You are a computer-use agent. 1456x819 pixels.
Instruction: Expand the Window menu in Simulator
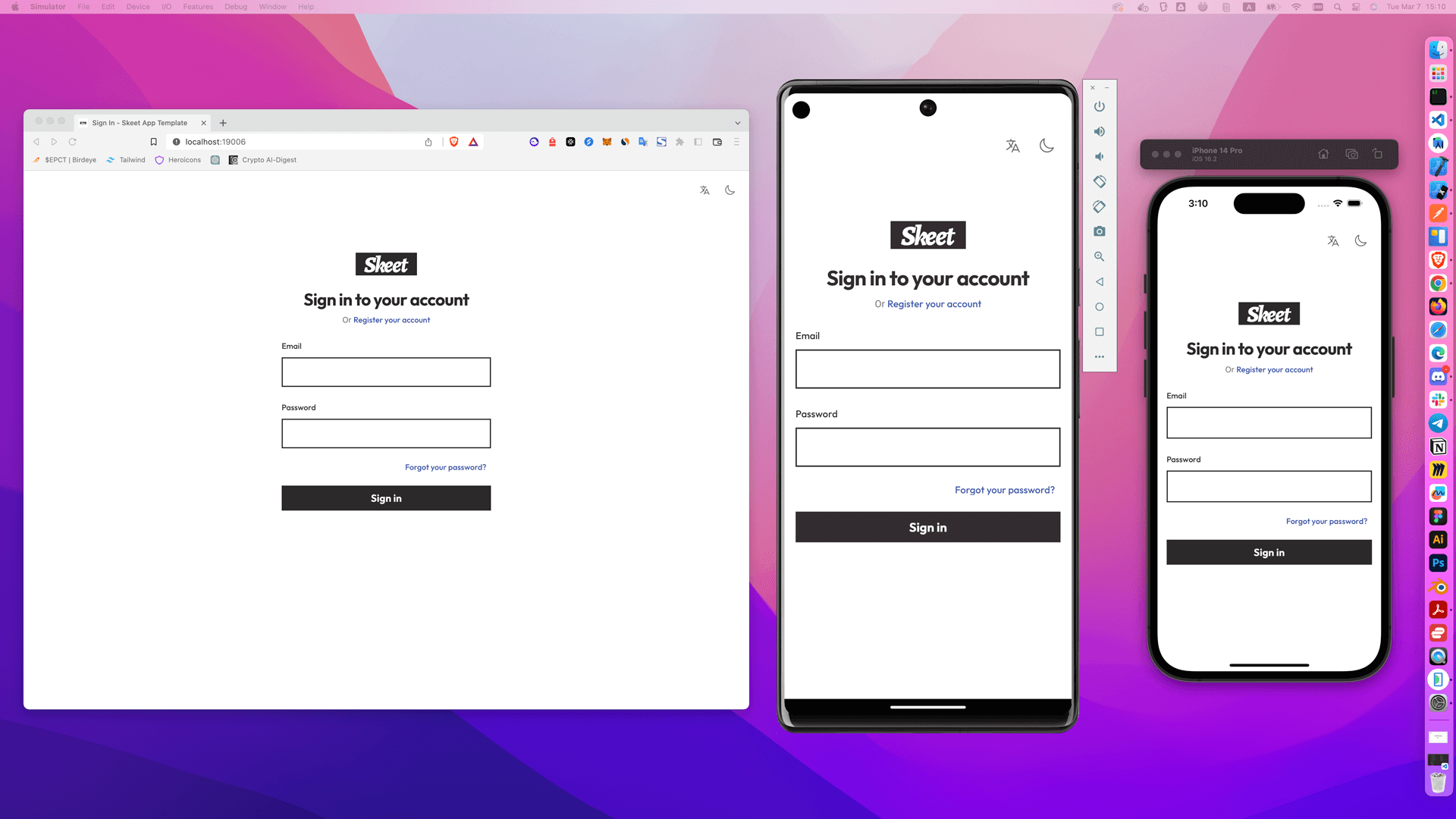pos(272,7)
